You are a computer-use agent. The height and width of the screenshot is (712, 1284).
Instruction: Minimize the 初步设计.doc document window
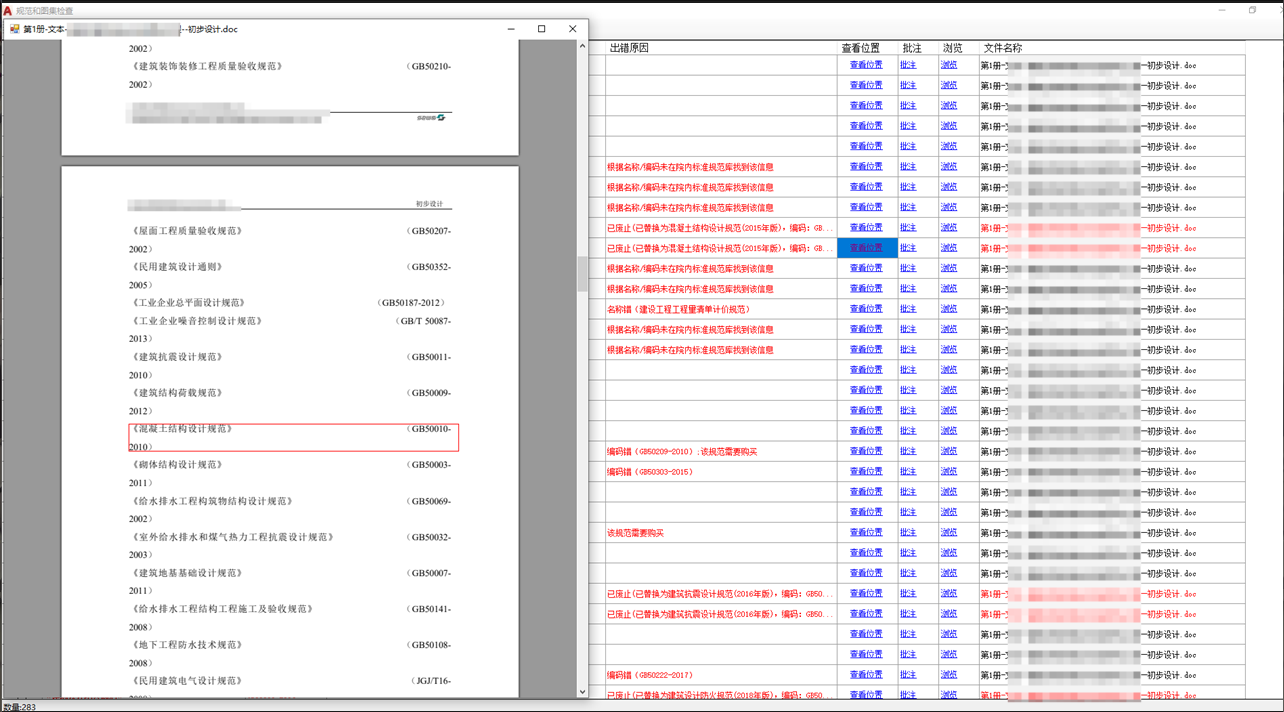(511, 29)
